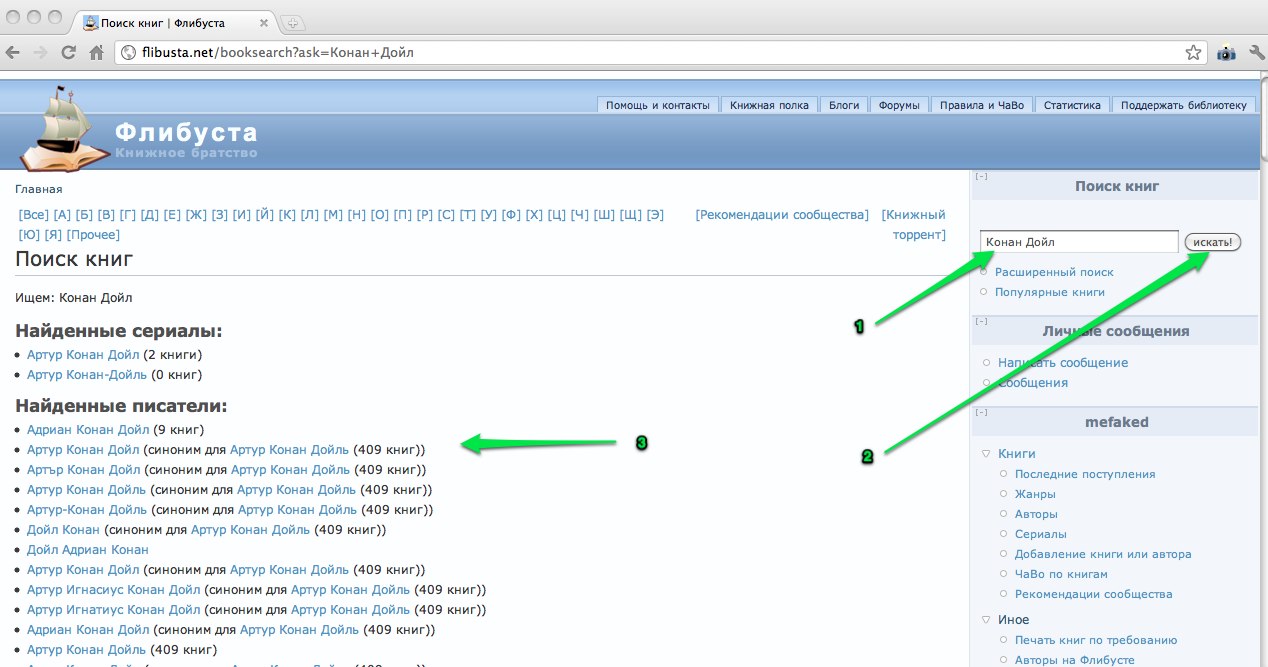Collapse the Иное tree in sidebar
Image resolution: width=1268 pixels, height=667 pixels.
point(986,620)
